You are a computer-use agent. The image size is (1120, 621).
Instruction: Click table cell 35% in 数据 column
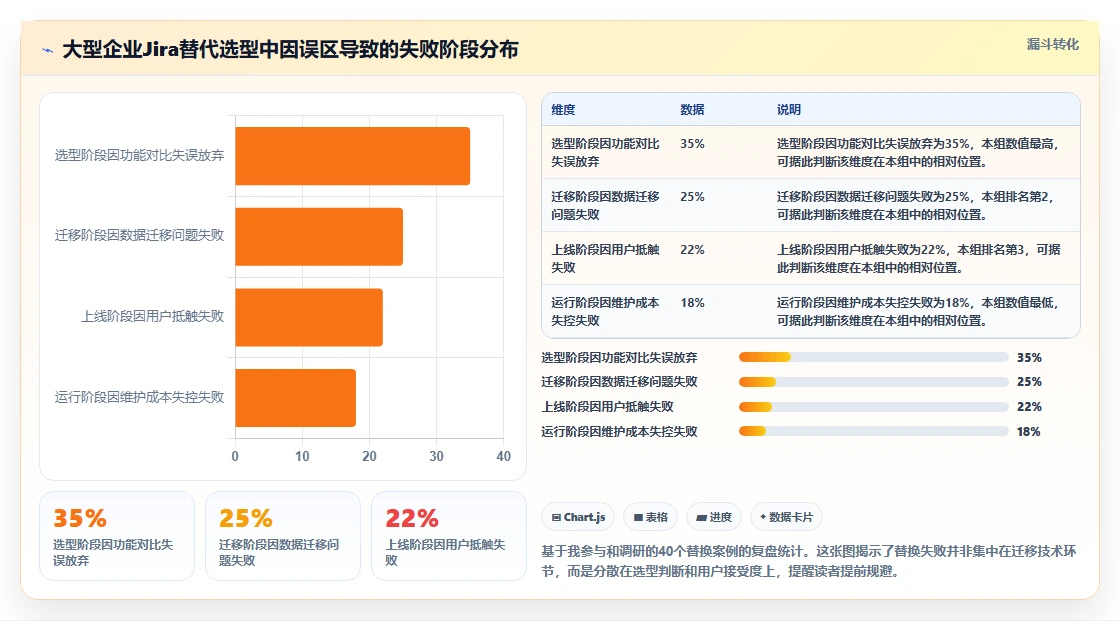(692, 144)
